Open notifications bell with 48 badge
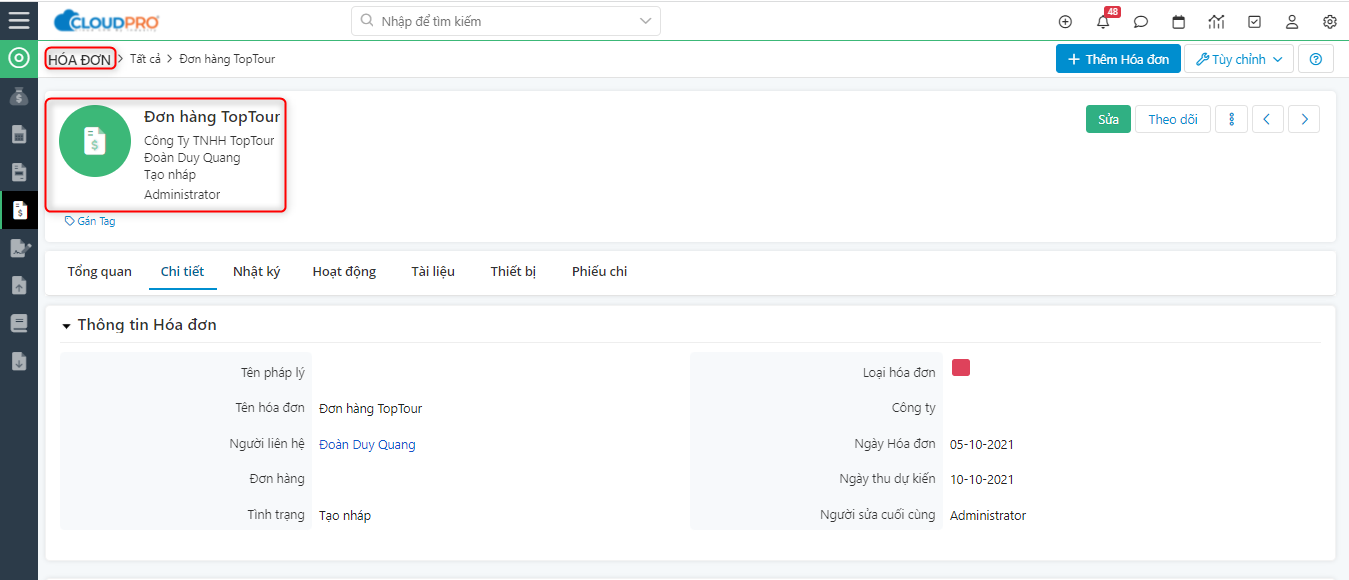The image size is (1349, 580). [1104, 21]
